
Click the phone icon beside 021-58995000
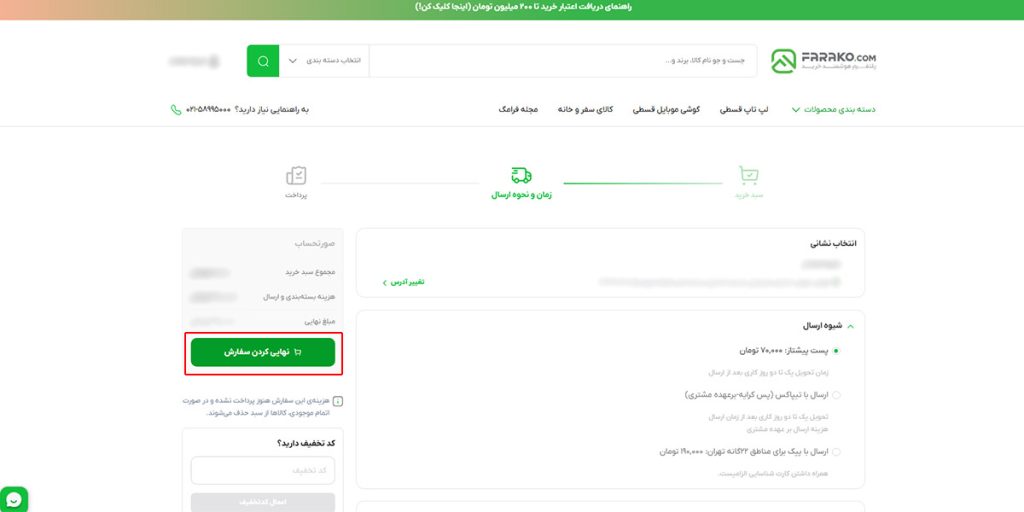click(176, 109)
